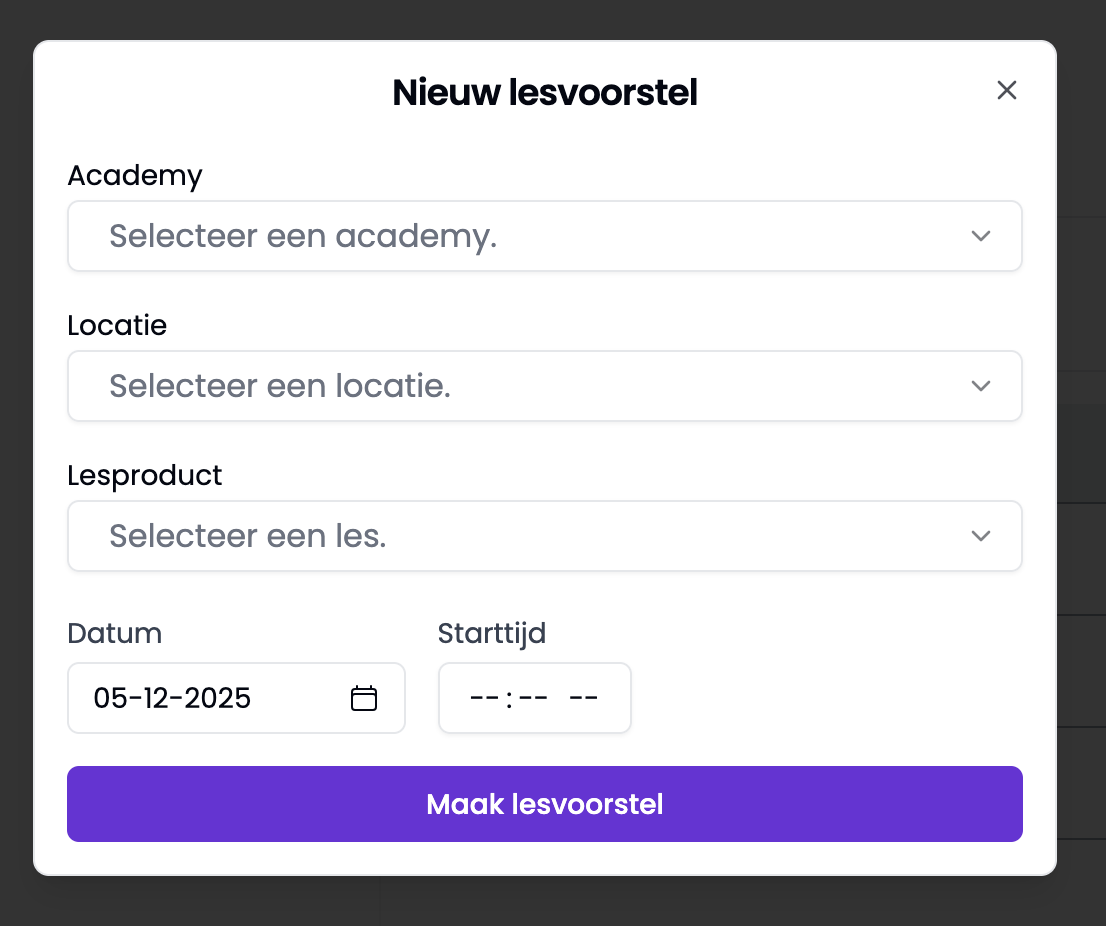This screenshot has width=1106, height=926.
Task: Click the Datum label
Action: tap(114, 633)
